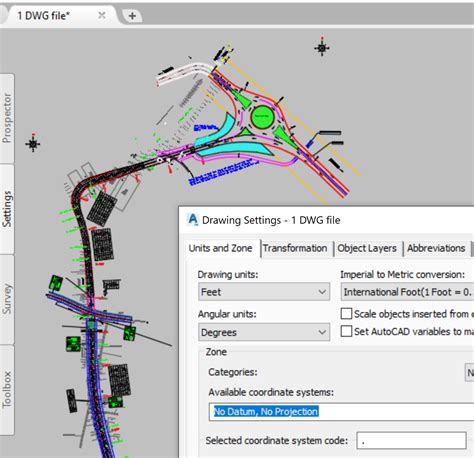Click the survey marker symbol at top right
This screenshot has height=458, width=474.
point(322,48)
